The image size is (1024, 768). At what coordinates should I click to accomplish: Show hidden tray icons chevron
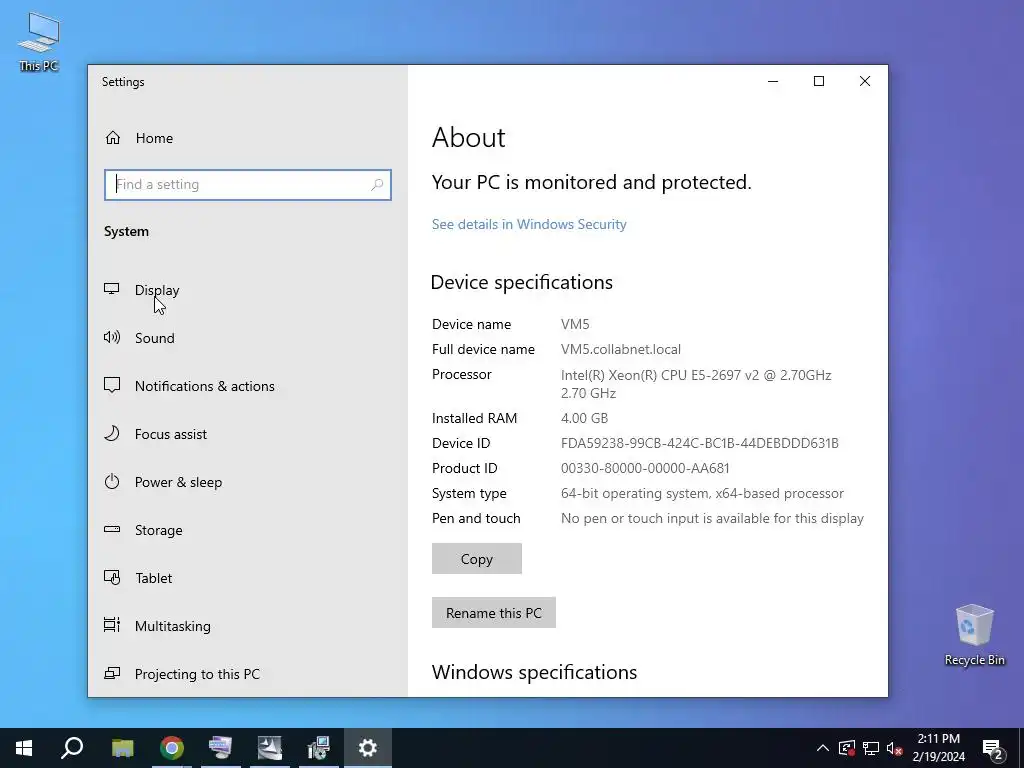823,748
